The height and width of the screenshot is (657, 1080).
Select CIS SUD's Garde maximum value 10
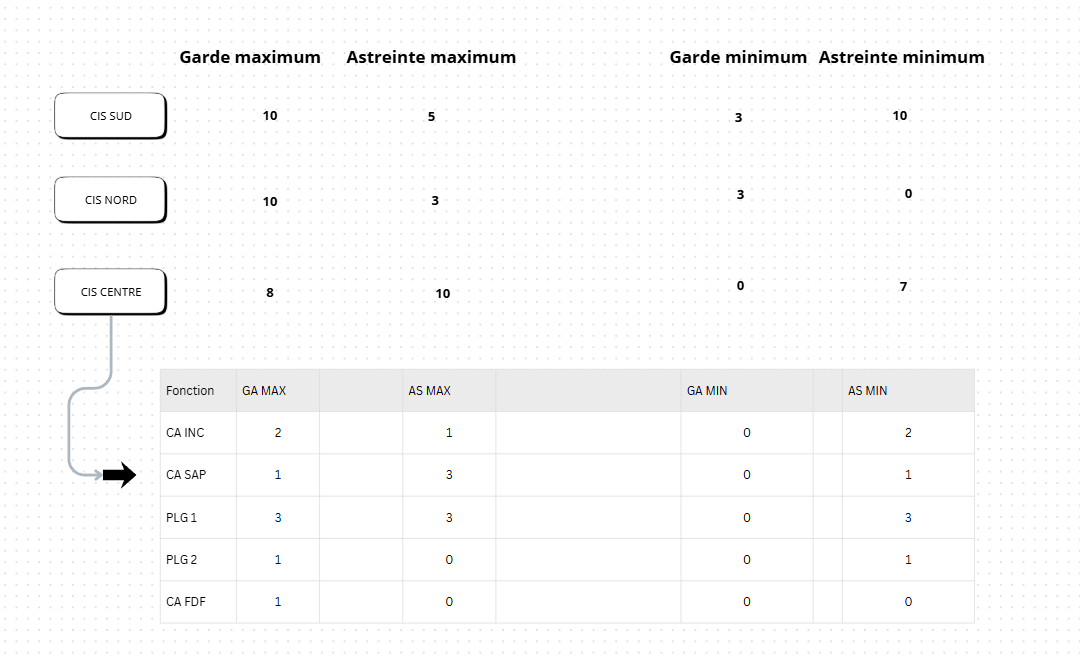coord(270,116)
